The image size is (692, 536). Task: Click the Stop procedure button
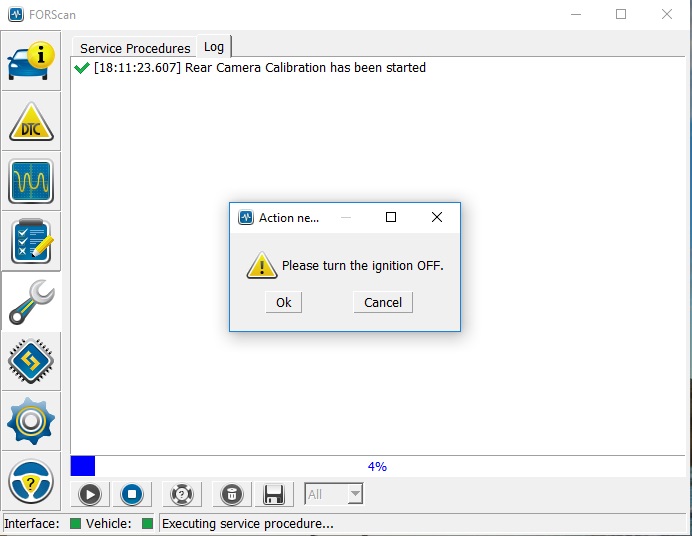point(132,494)
